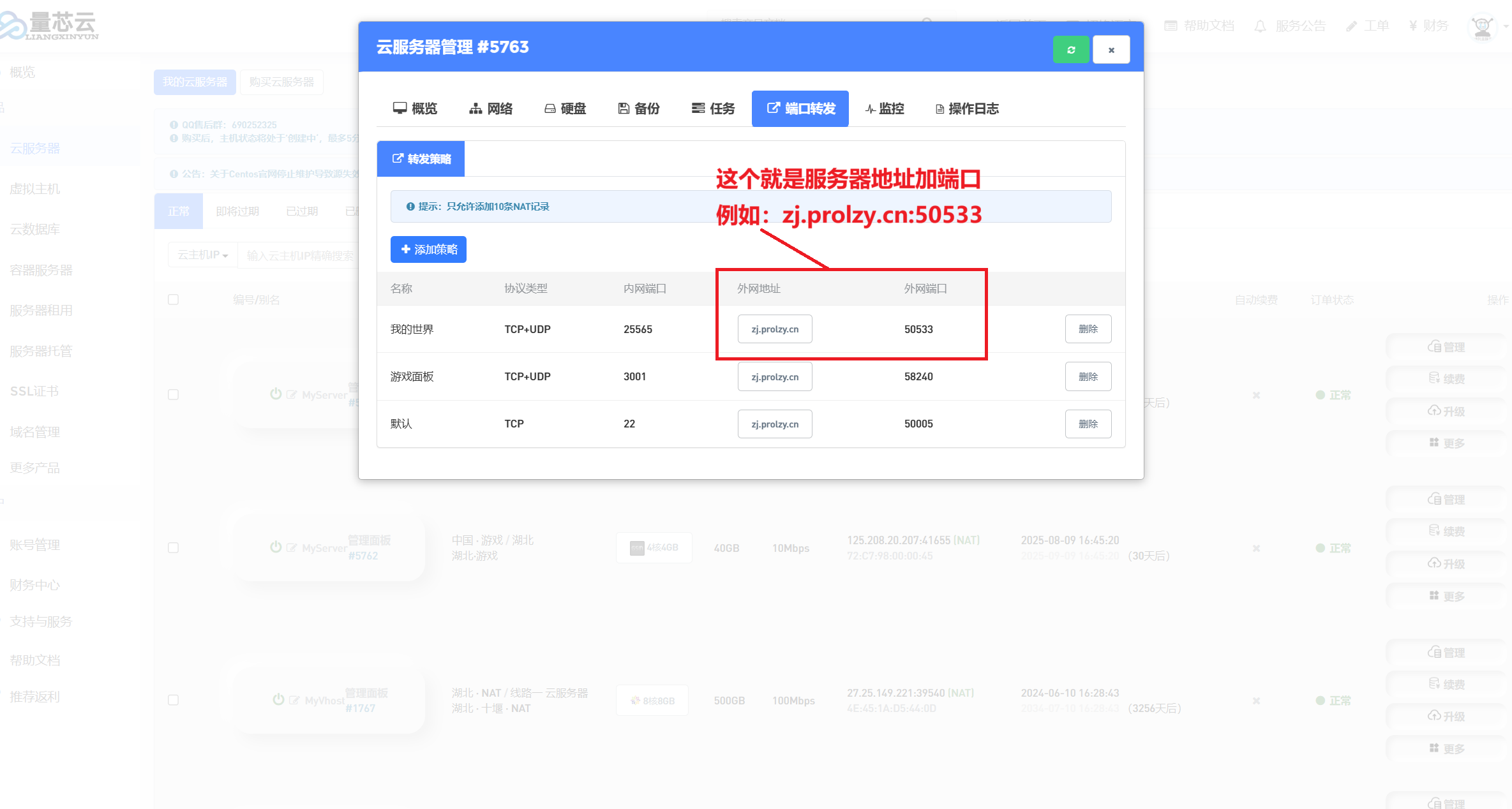Close the 云服务器管理 dialog with X

point(1111,50)
